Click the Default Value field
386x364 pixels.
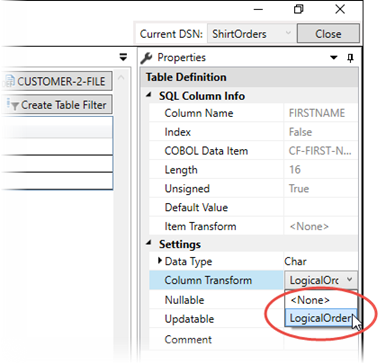point(320,207)
